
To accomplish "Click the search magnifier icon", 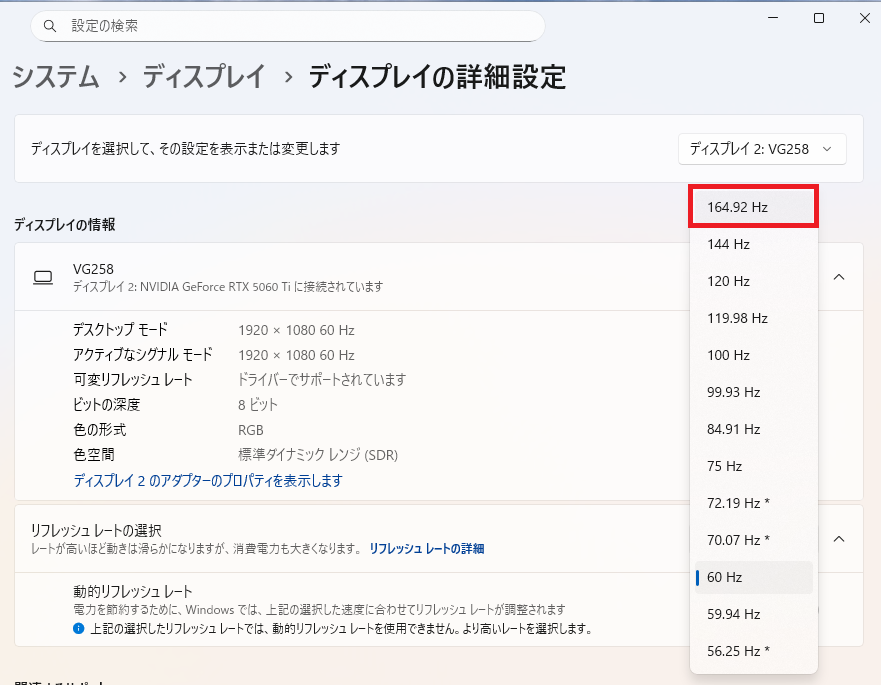I will coord(49,25).
